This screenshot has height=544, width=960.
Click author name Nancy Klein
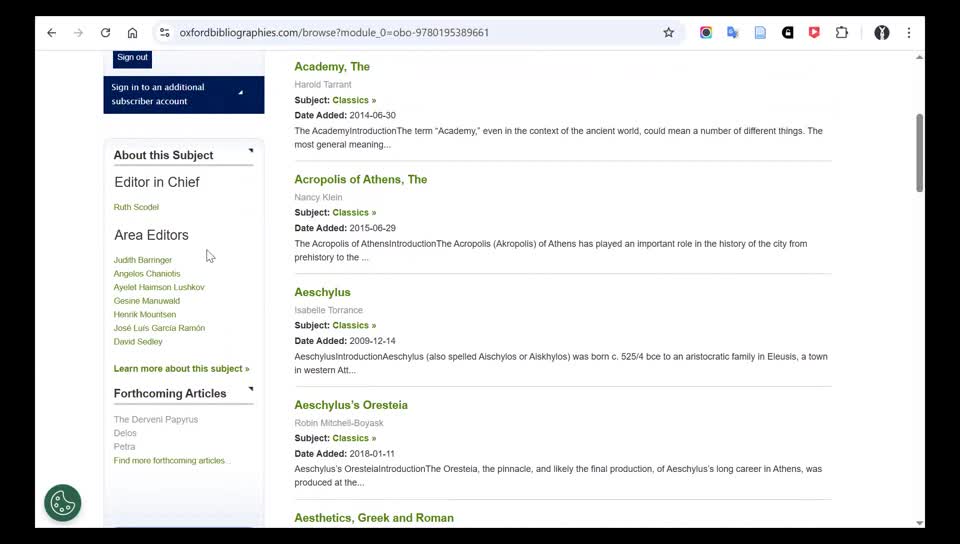pos(318,197)
